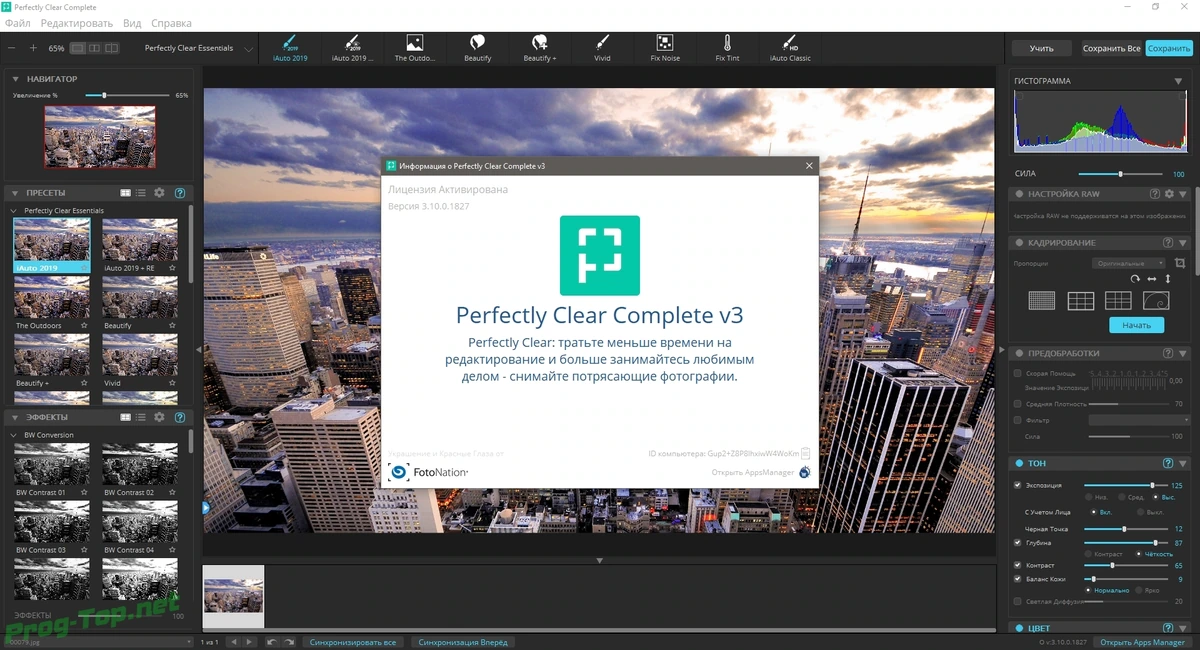1200x650 pixels.
Task: Collapse the НАВИГАТОР panel
Action: click(x=17, y=79)
